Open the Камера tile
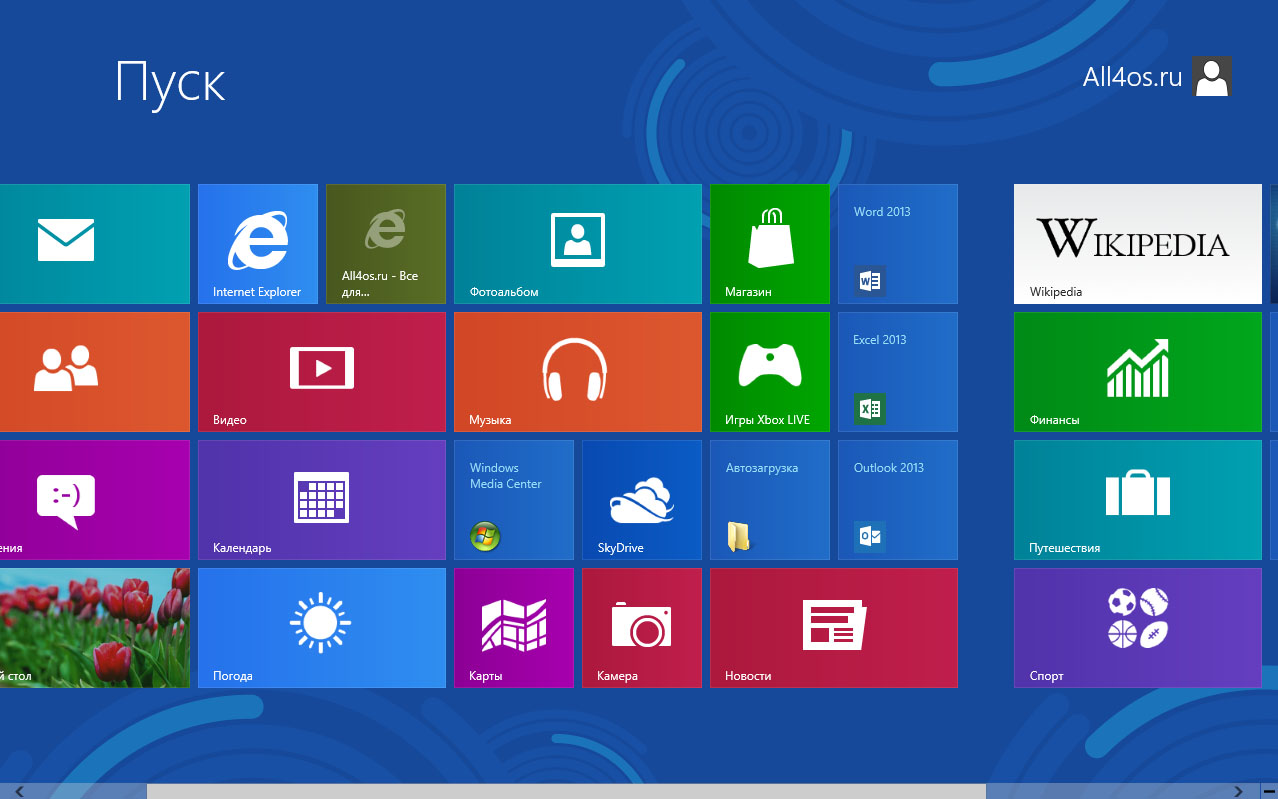Viewport: 1278px width, 799px height. (x=642, y=628)
